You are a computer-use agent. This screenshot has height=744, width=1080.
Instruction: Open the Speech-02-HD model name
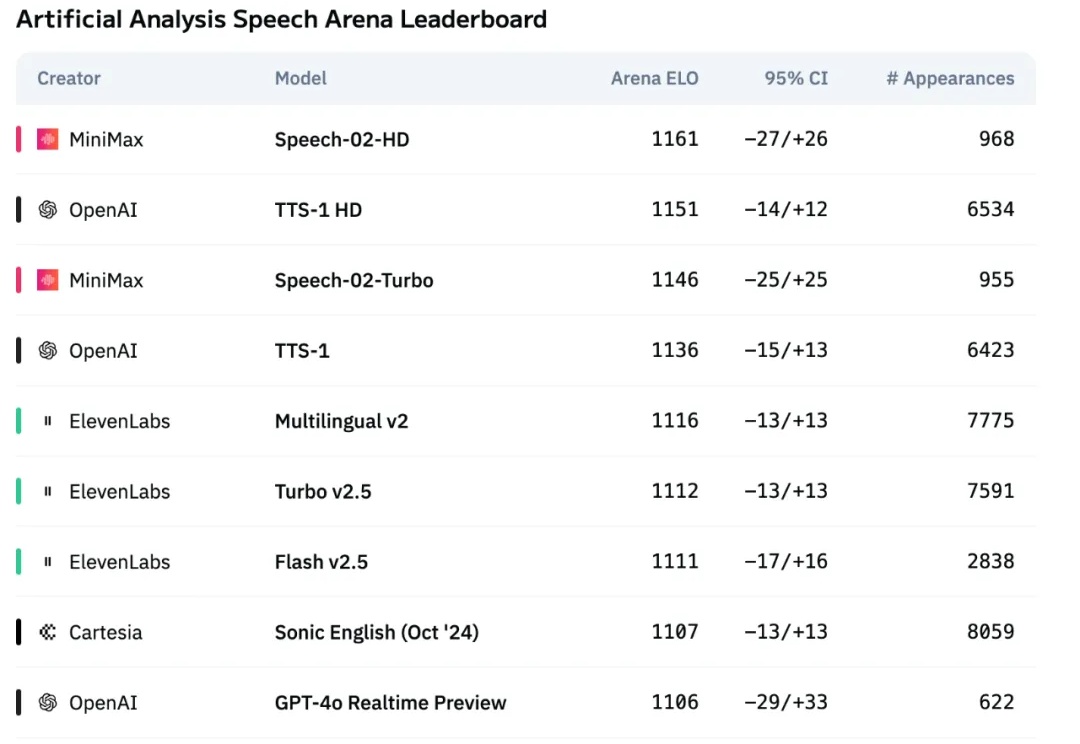(x=342, y=140)
